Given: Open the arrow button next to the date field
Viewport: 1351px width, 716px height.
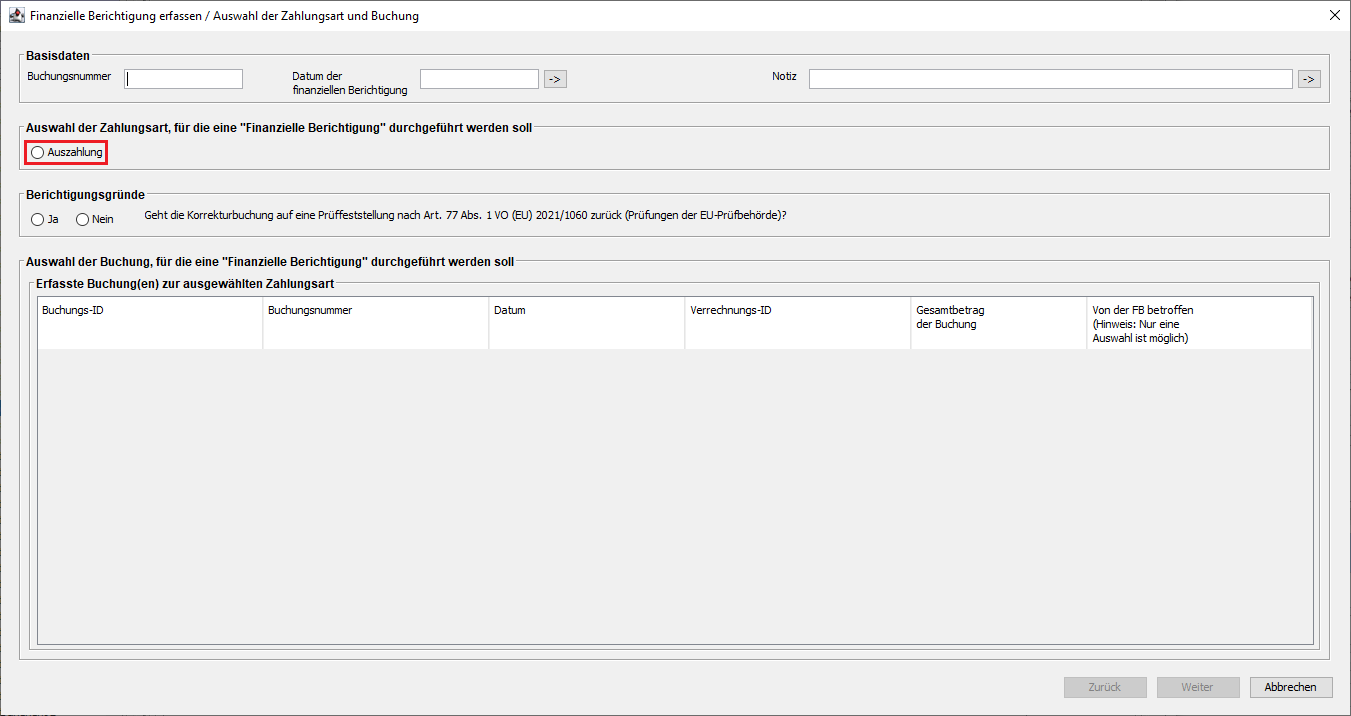Looking at the screenshot, I should (555, 79).
